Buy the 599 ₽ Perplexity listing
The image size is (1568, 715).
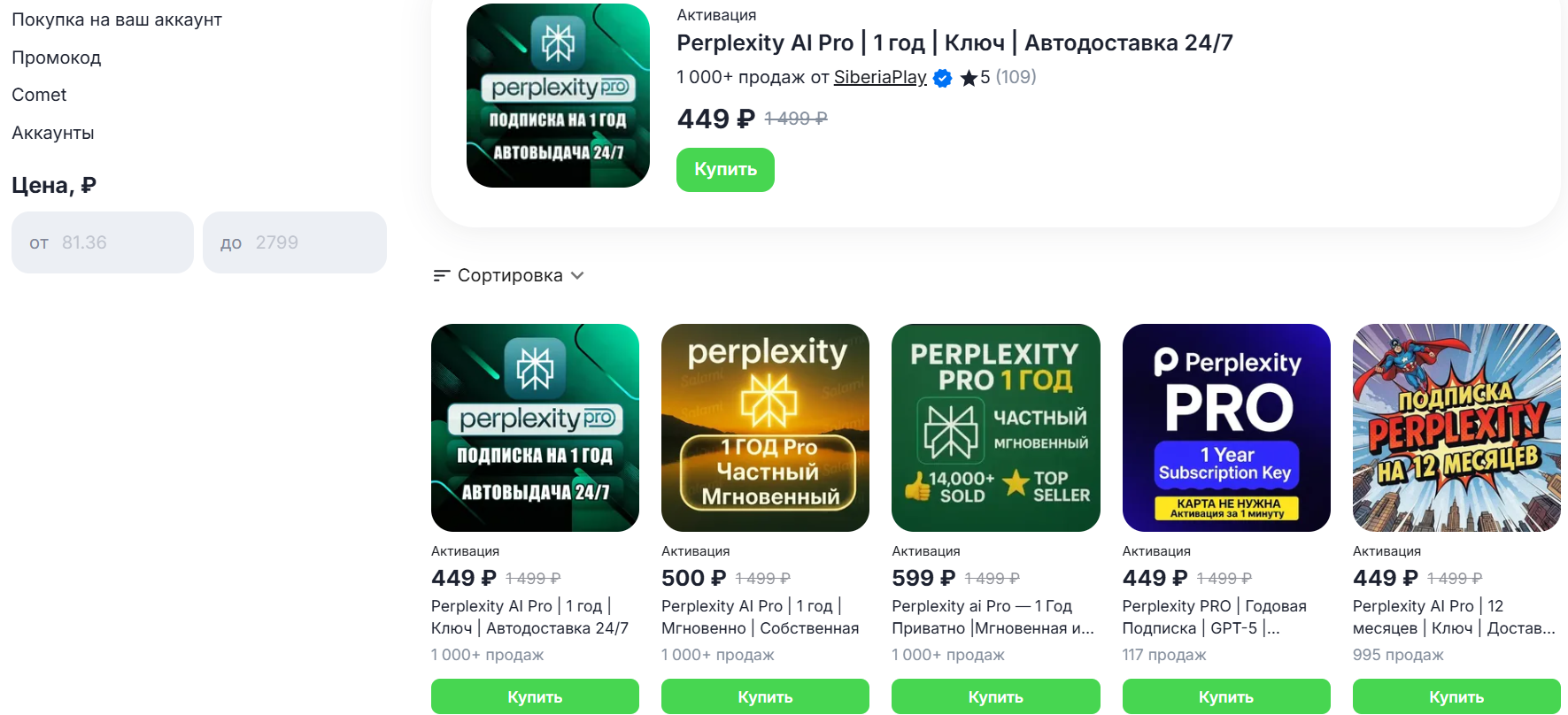[x=995, y=696]
